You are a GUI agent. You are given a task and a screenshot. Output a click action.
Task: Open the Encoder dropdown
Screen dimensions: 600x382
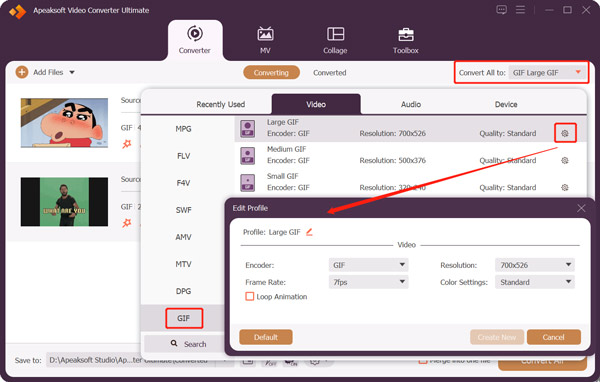(x=368, y=265)
